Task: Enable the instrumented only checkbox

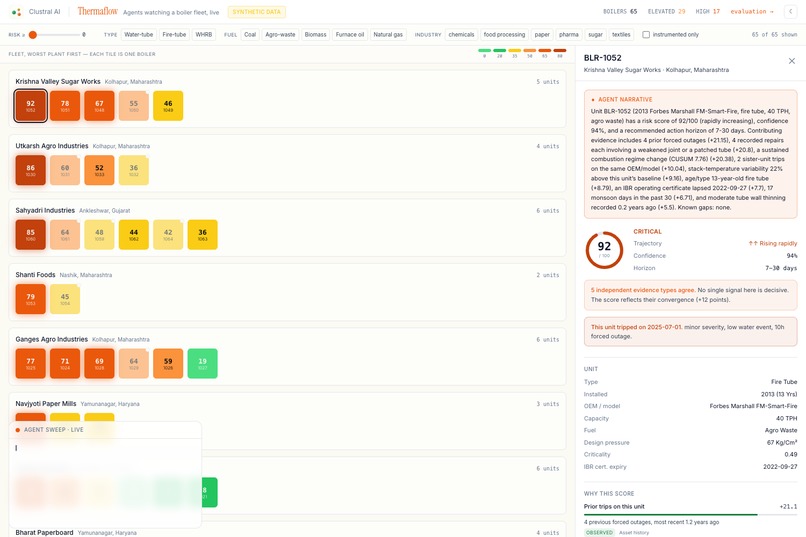Action: point(646,35)
